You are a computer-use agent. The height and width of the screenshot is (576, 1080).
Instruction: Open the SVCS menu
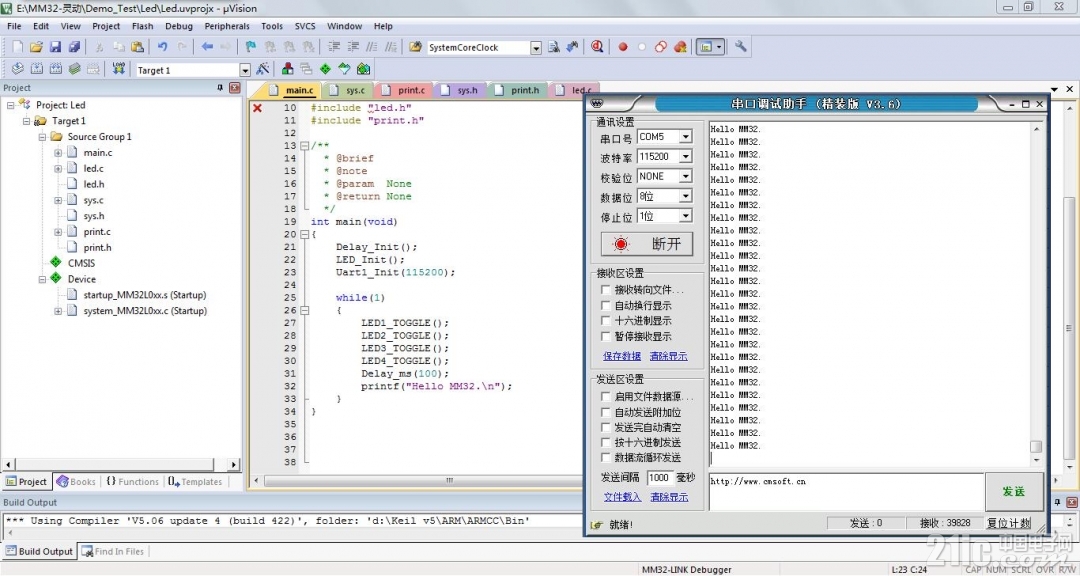pos(304,26)
